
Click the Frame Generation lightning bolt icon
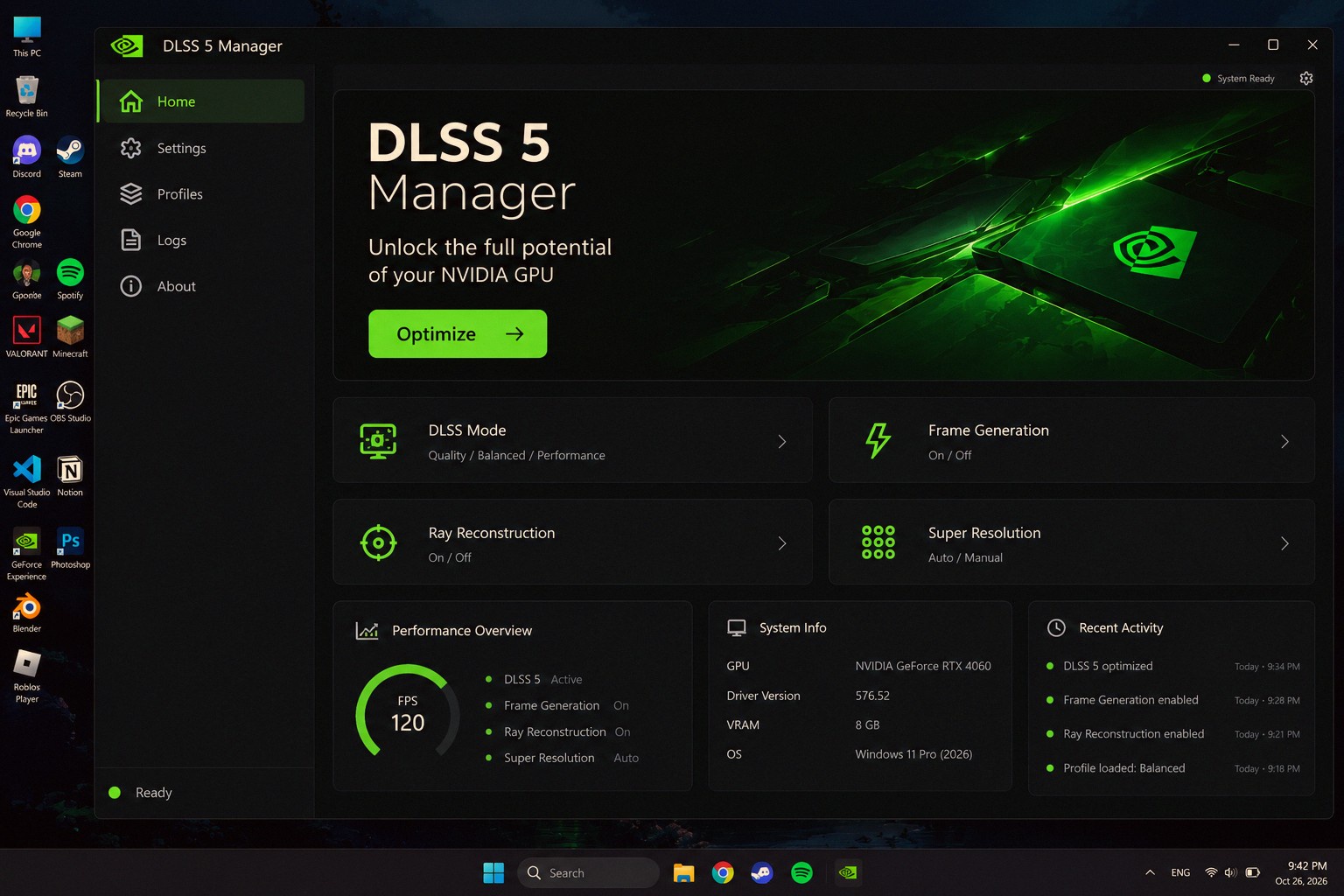tap(878, 441)
